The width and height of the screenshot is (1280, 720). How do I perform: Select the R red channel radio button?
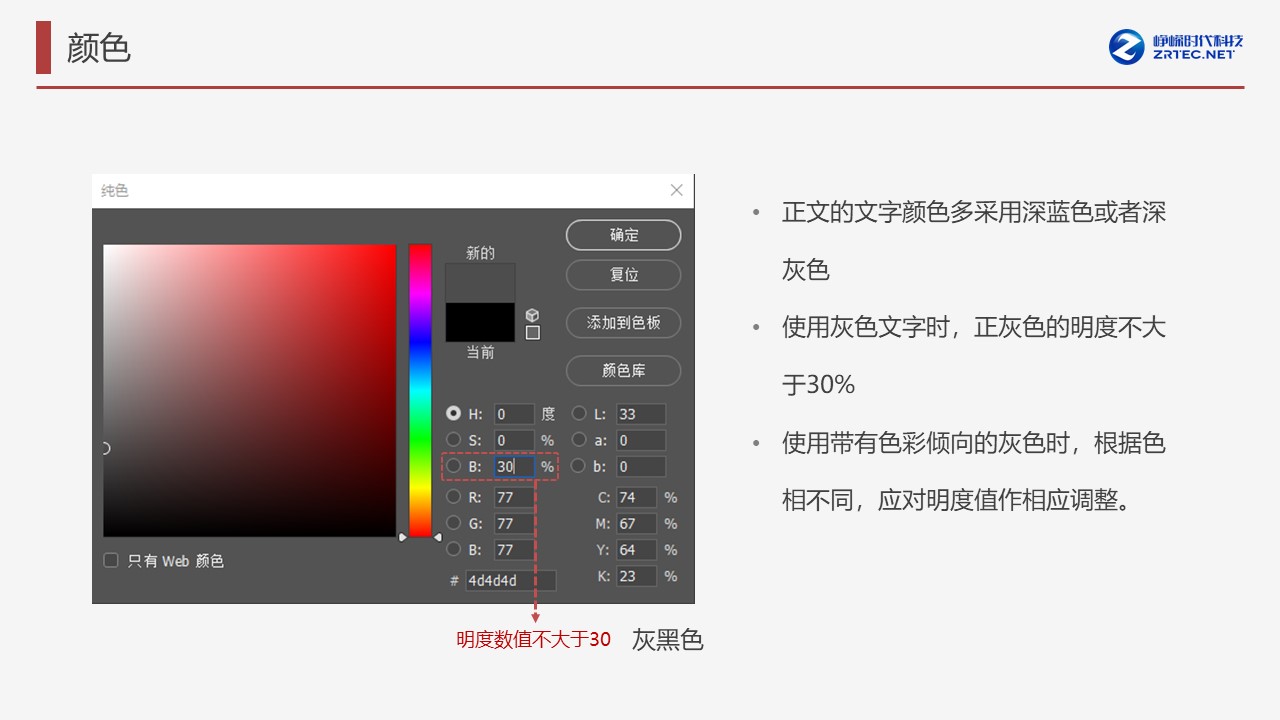pos(454,497)
